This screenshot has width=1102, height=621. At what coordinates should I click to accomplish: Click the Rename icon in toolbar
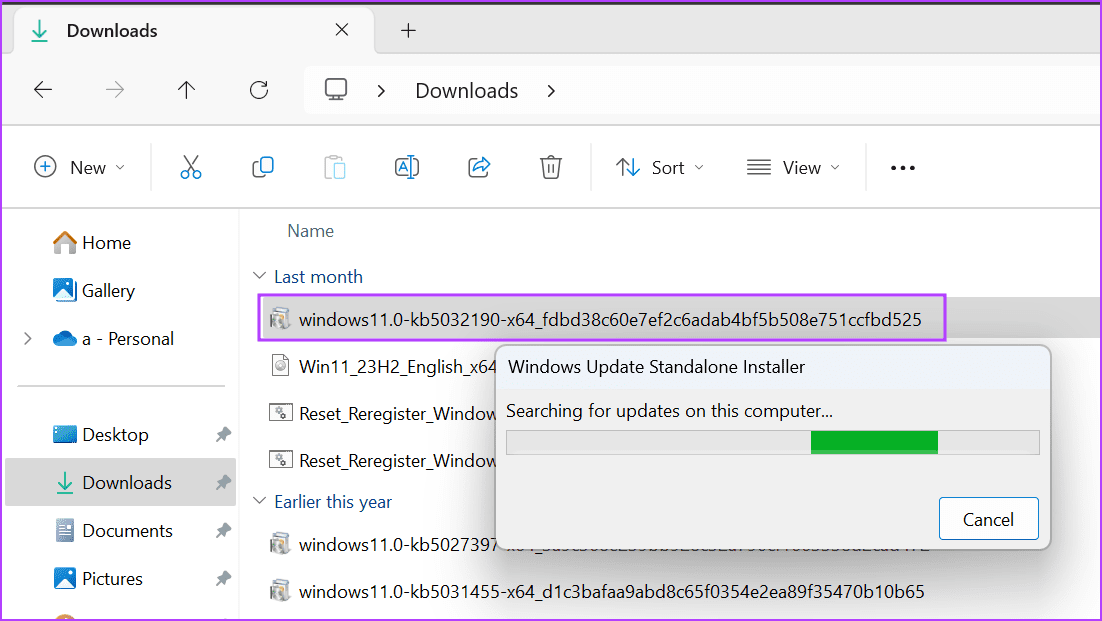pos(407,167)
